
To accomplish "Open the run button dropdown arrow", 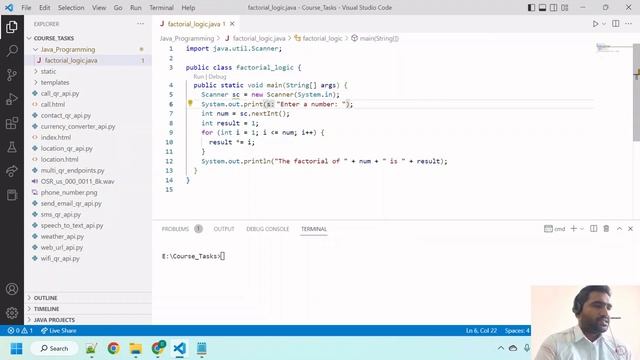I will point(604,24).
